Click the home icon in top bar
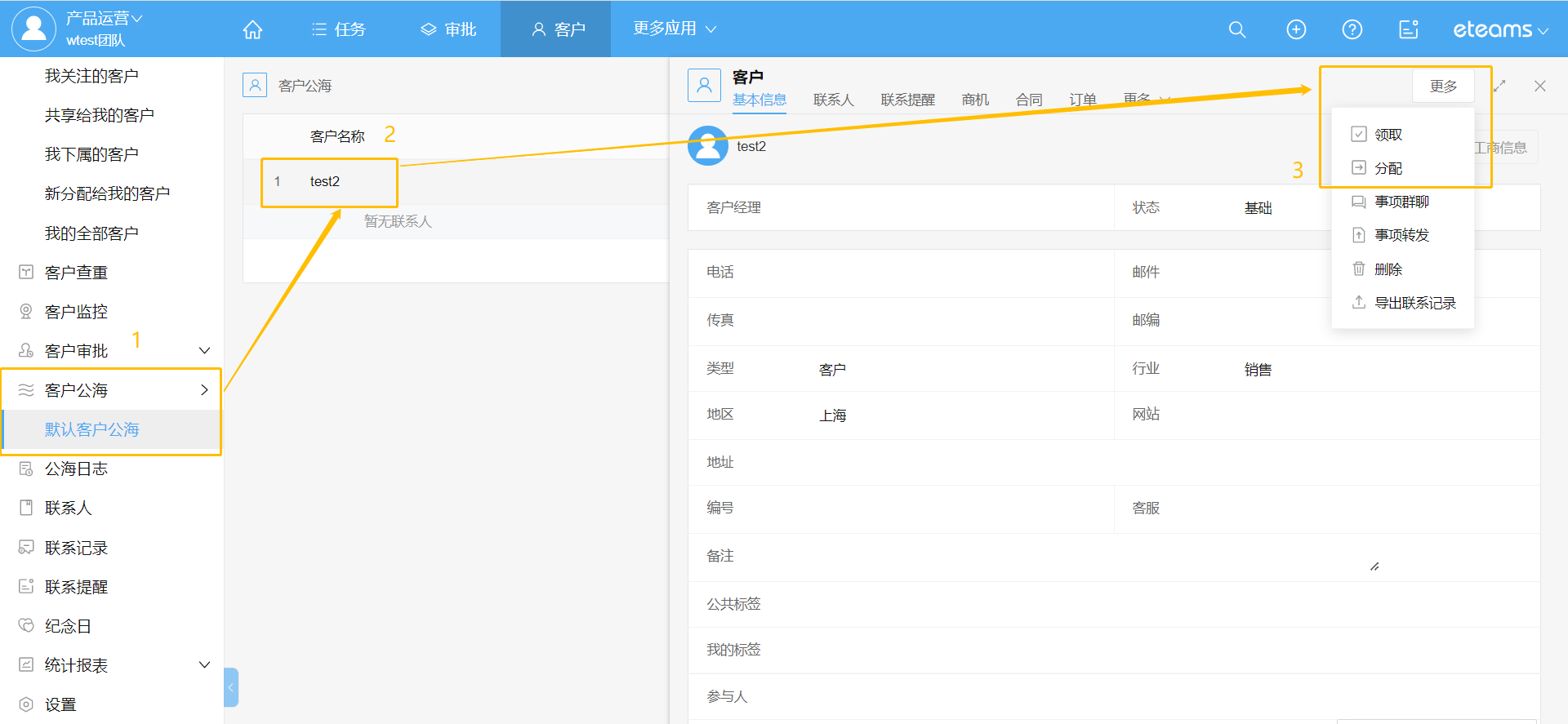 (252, 30)
